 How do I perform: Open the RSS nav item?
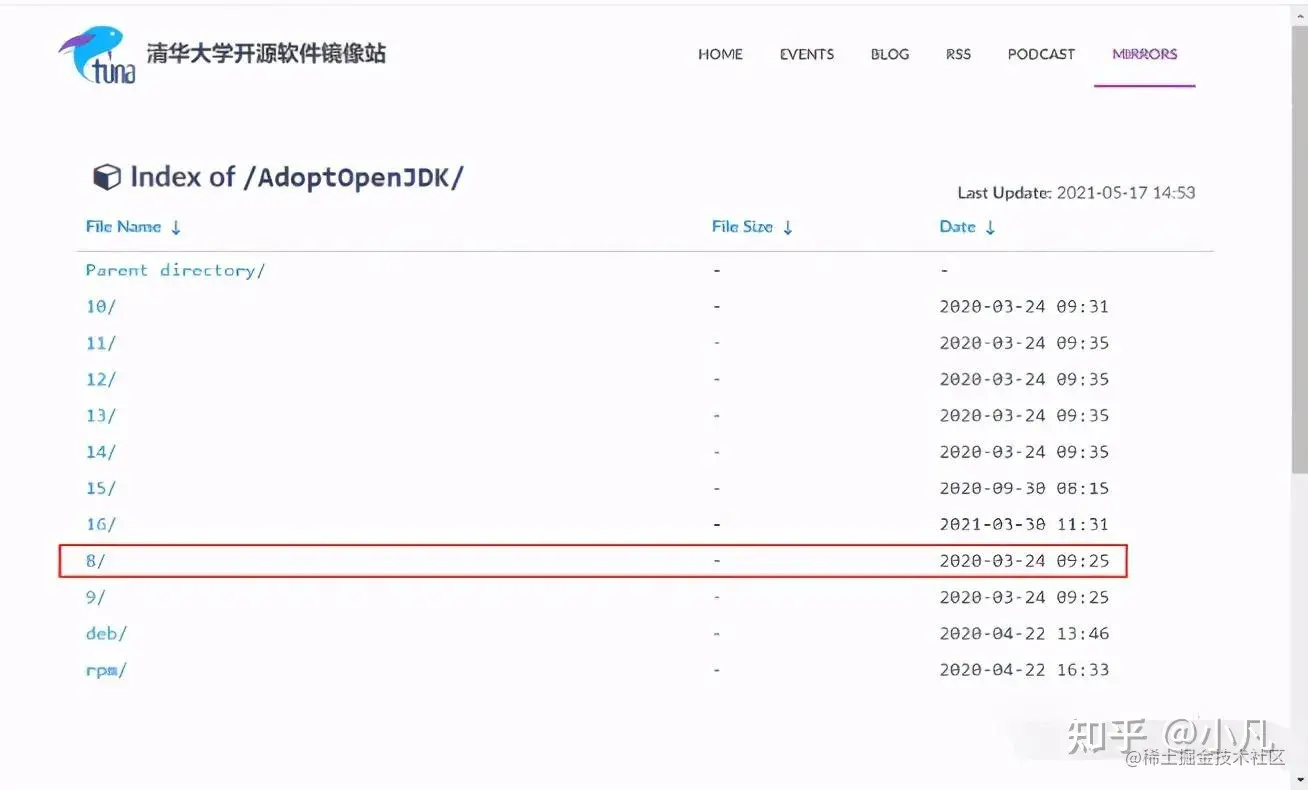[x=958, y=54]
